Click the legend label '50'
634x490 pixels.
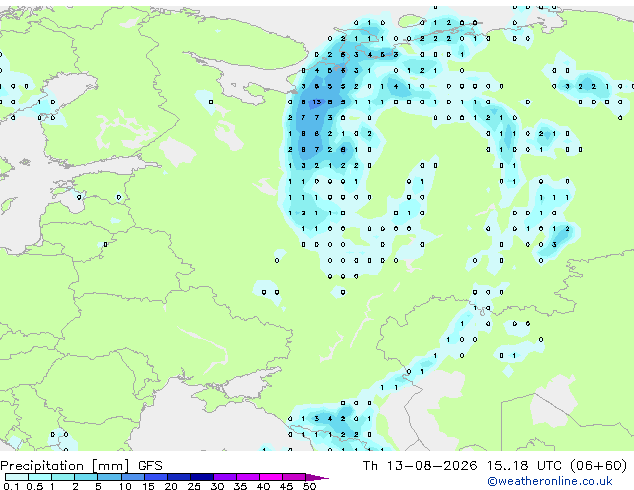[309, 486]
